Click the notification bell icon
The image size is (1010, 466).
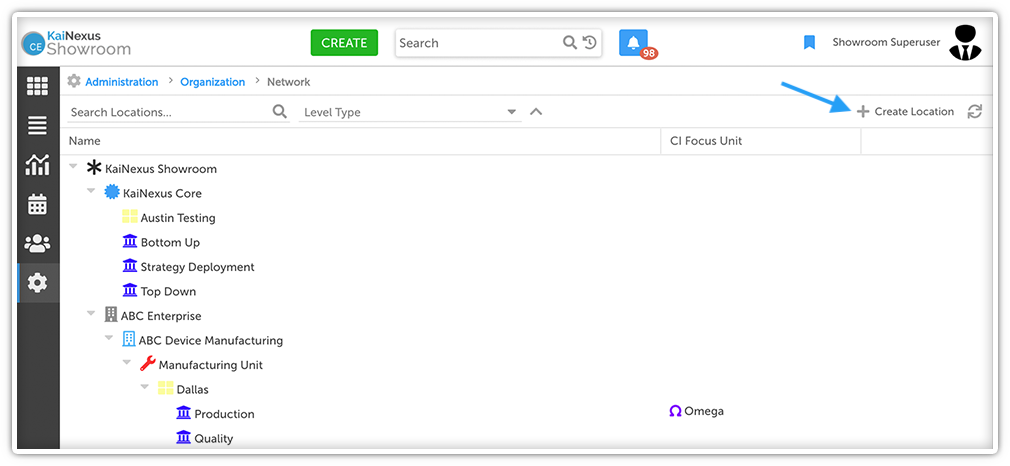point(633,43)
